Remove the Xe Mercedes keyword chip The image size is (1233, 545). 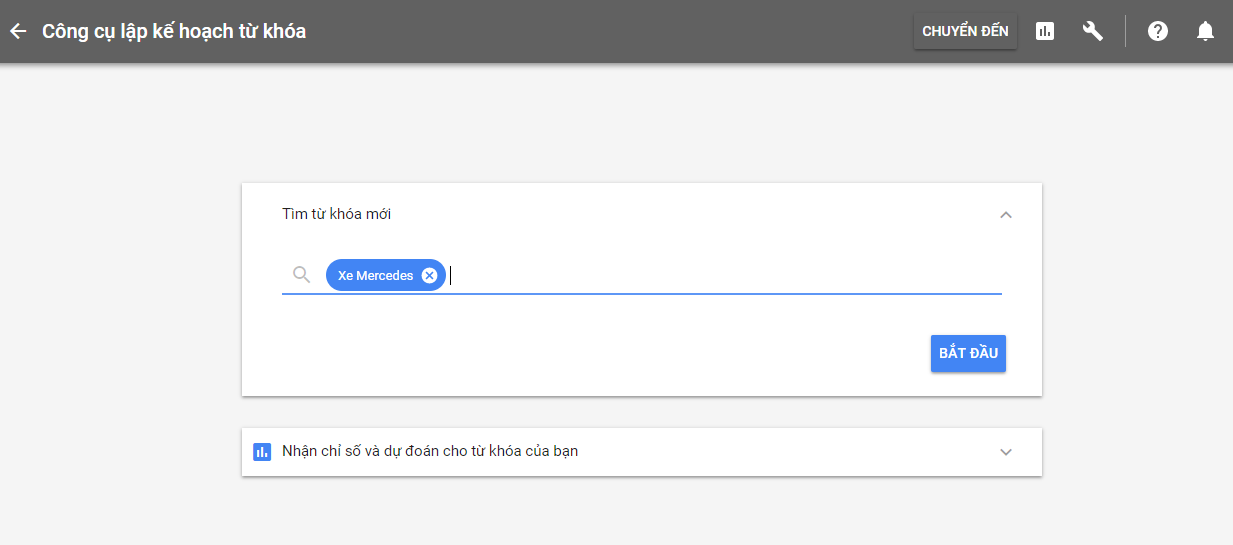[429, 276]
